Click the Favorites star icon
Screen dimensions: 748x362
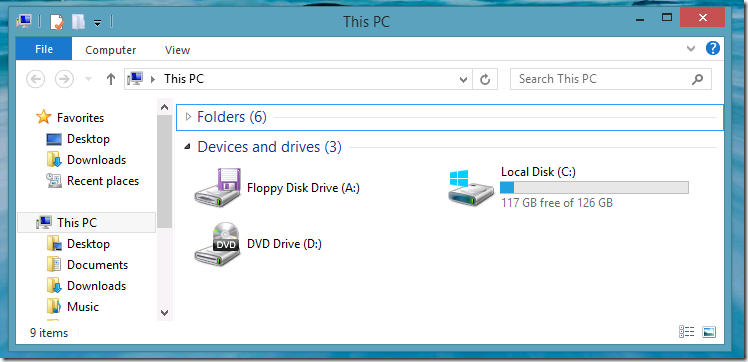tap(43, 117)
